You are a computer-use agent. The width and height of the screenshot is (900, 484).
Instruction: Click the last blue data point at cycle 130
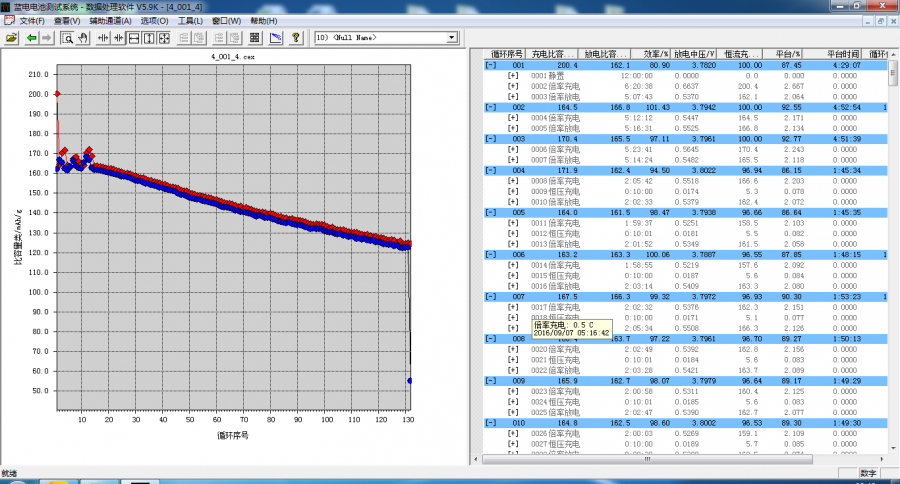410,381
